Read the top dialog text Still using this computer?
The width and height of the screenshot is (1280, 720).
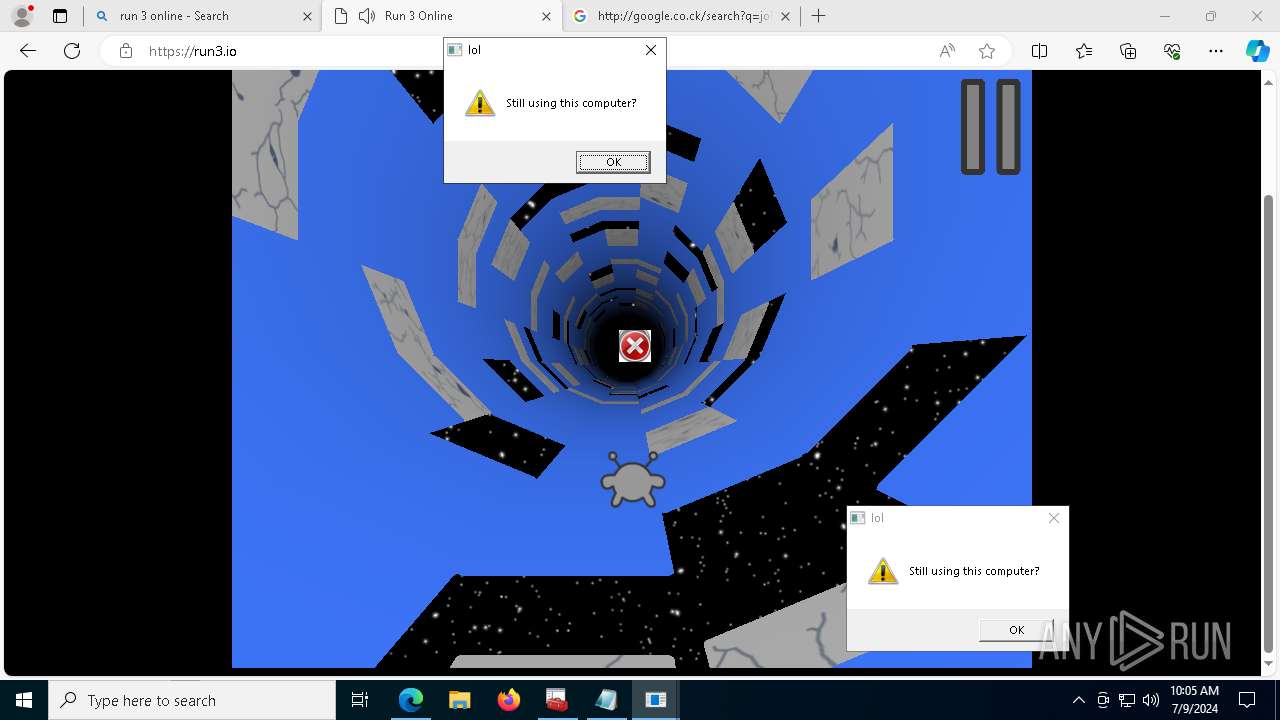tap(571, 103)
